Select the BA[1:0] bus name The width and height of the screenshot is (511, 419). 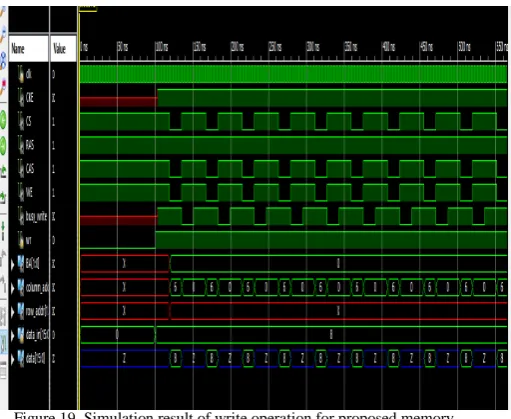tap(32, 264)
